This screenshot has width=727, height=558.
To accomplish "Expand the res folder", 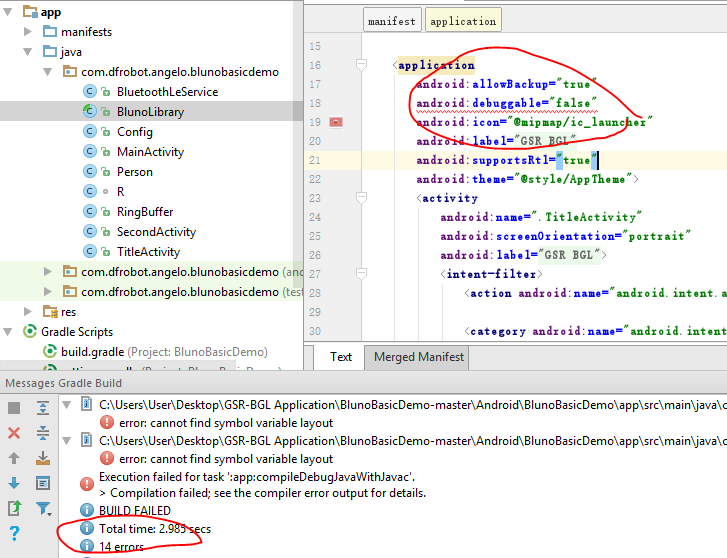I will [x=28, y=311].
